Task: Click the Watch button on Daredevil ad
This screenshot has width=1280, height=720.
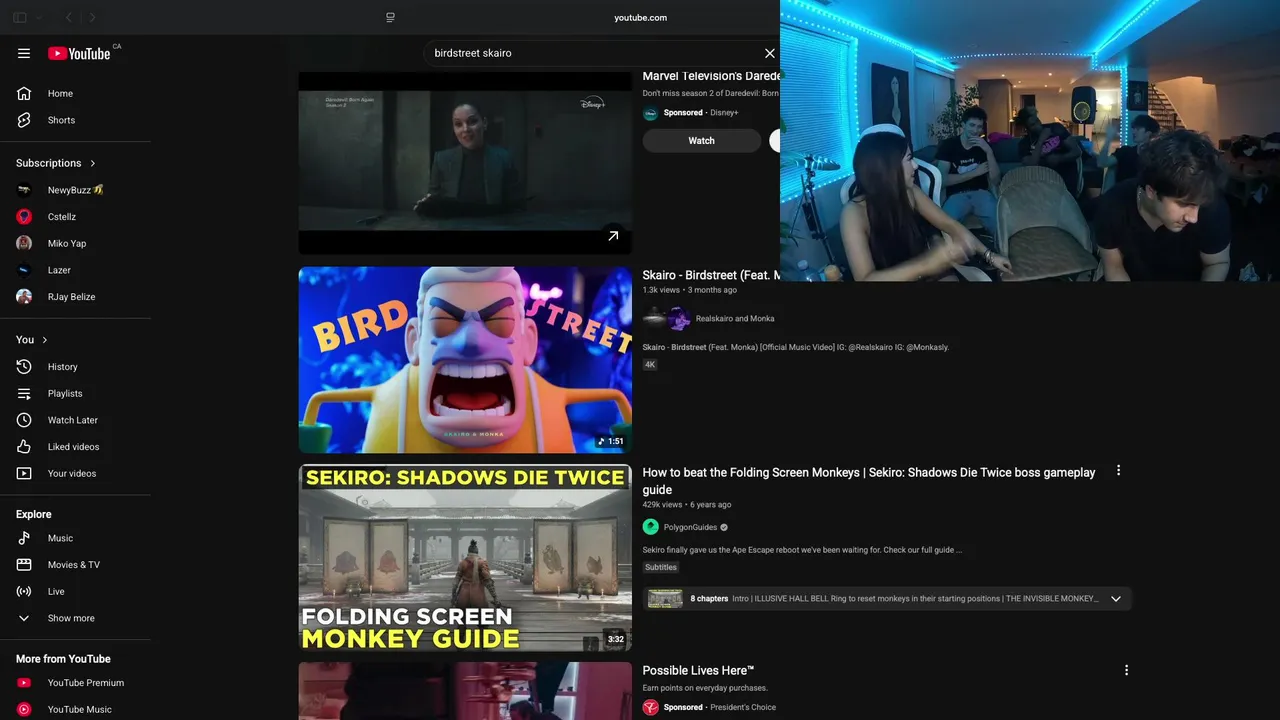Action: coord(702,141)
